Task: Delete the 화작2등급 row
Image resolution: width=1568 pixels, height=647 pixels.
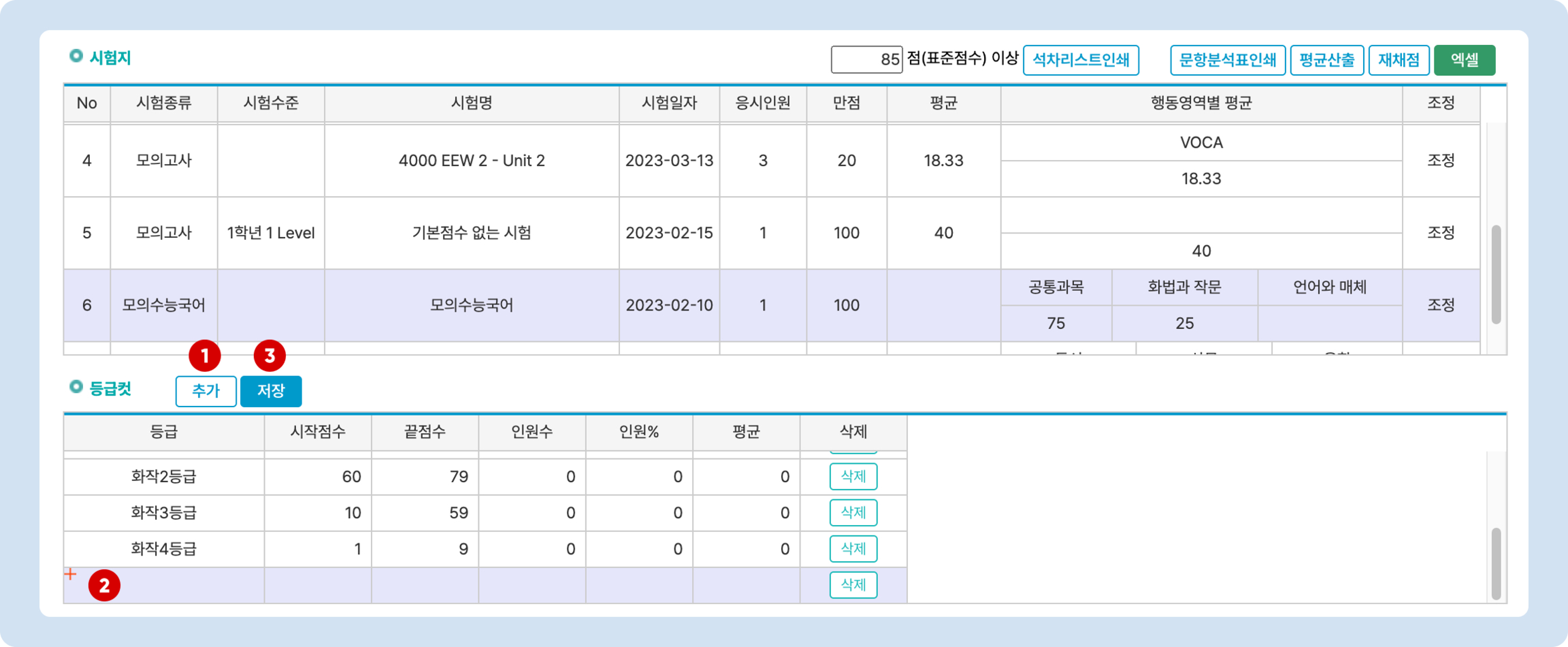Action: [853, 476]
